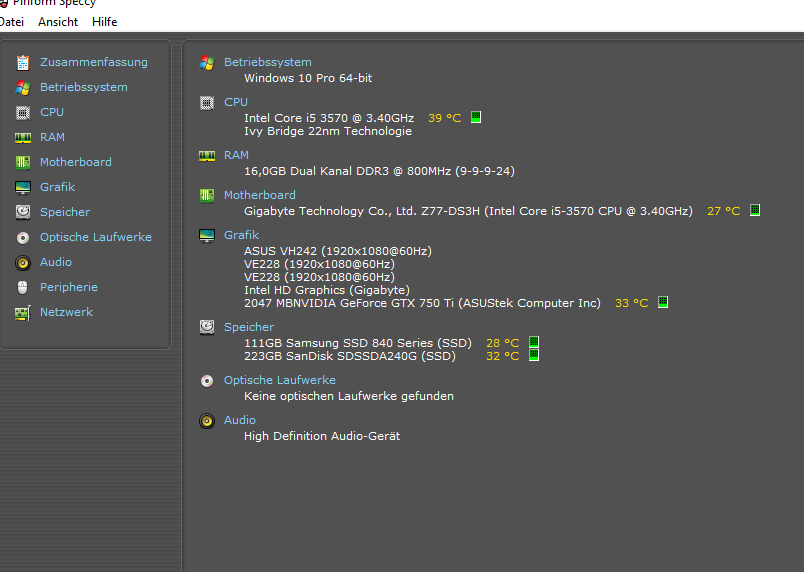804x572 pixels.
Task: Click the text Intel Core i5 3570 @ 3.40GHz
Action: (329, 118)
